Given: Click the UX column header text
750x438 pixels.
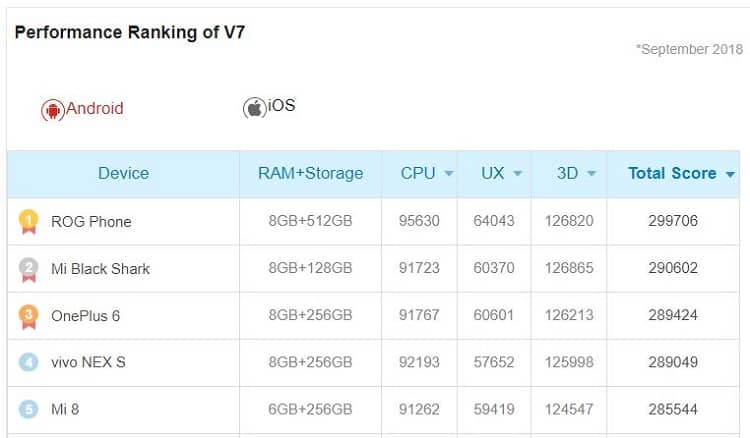Looking at the screenshot, I should (x=493, y=173).
